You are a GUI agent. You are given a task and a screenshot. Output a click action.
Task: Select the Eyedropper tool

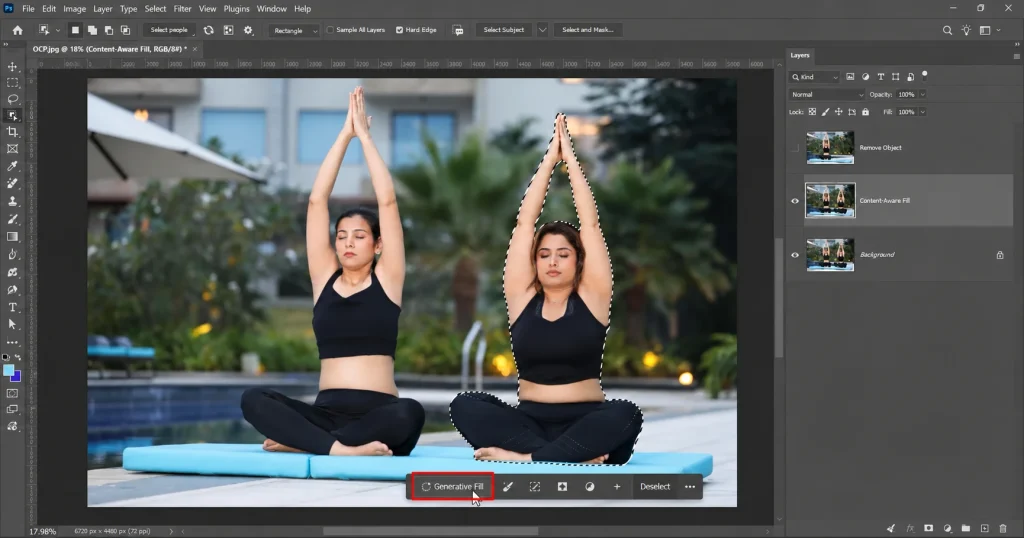pyautogui.click(x=12, y=166)
